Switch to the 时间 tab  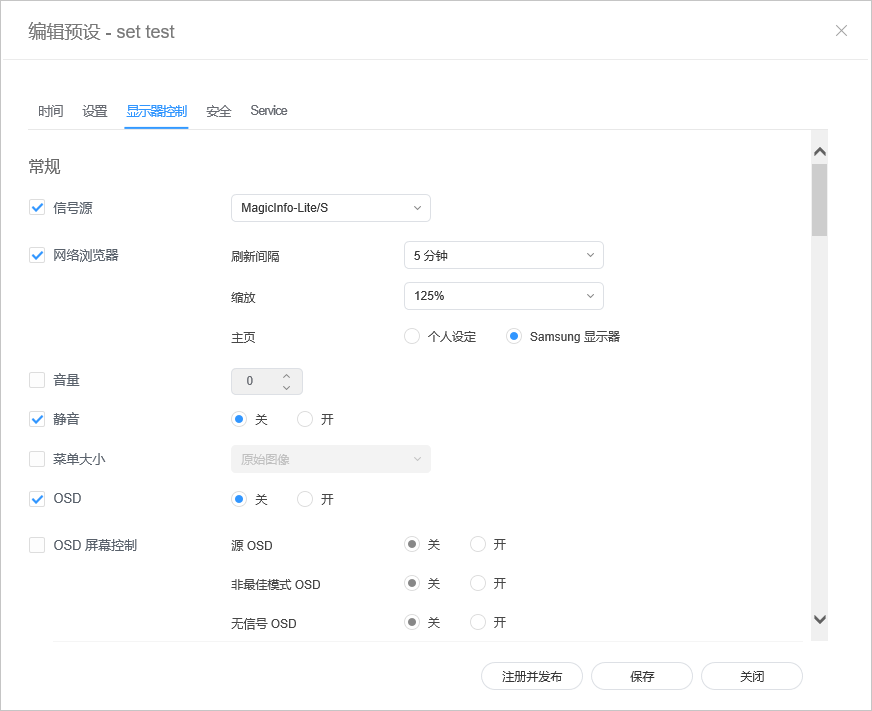point(51,111)
